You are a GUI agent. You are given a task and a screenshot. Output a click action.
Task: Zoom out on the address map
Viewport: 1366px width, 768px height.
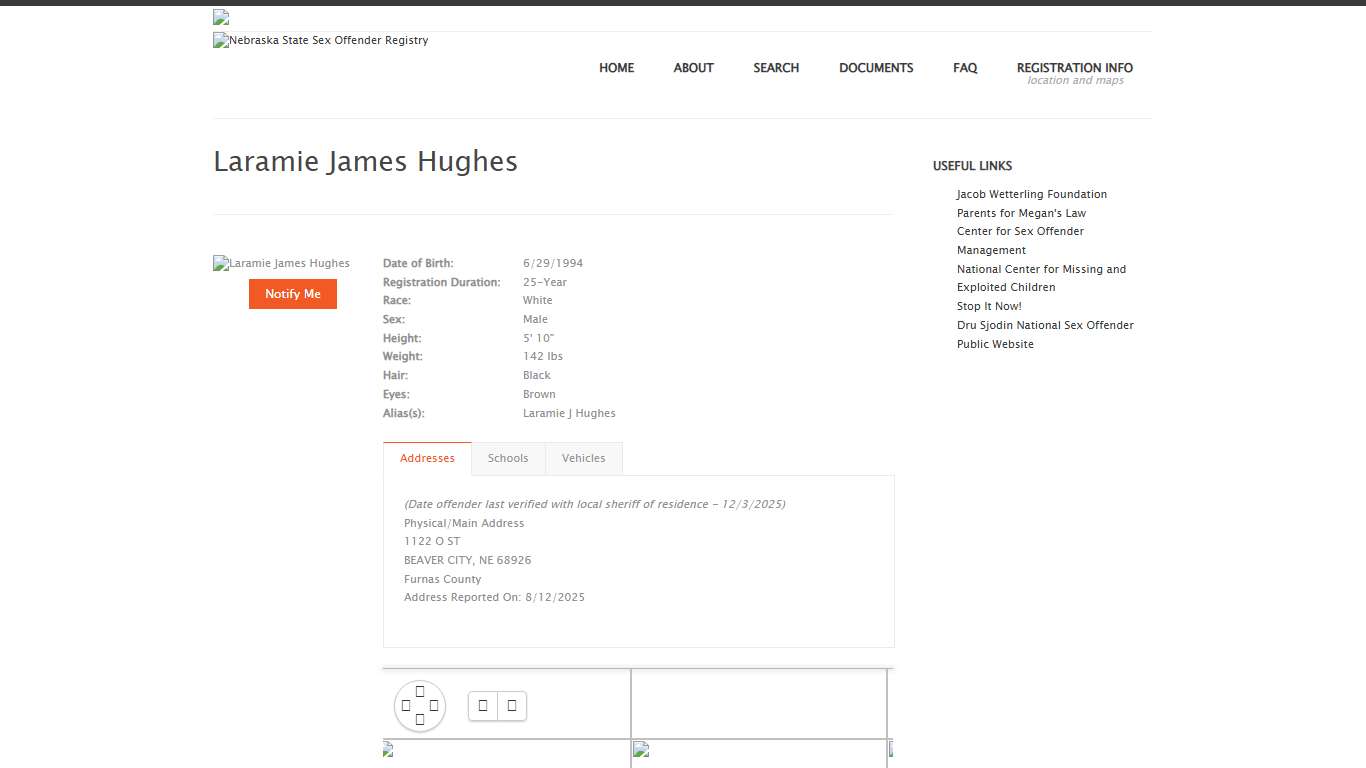[x=511, y=705]
